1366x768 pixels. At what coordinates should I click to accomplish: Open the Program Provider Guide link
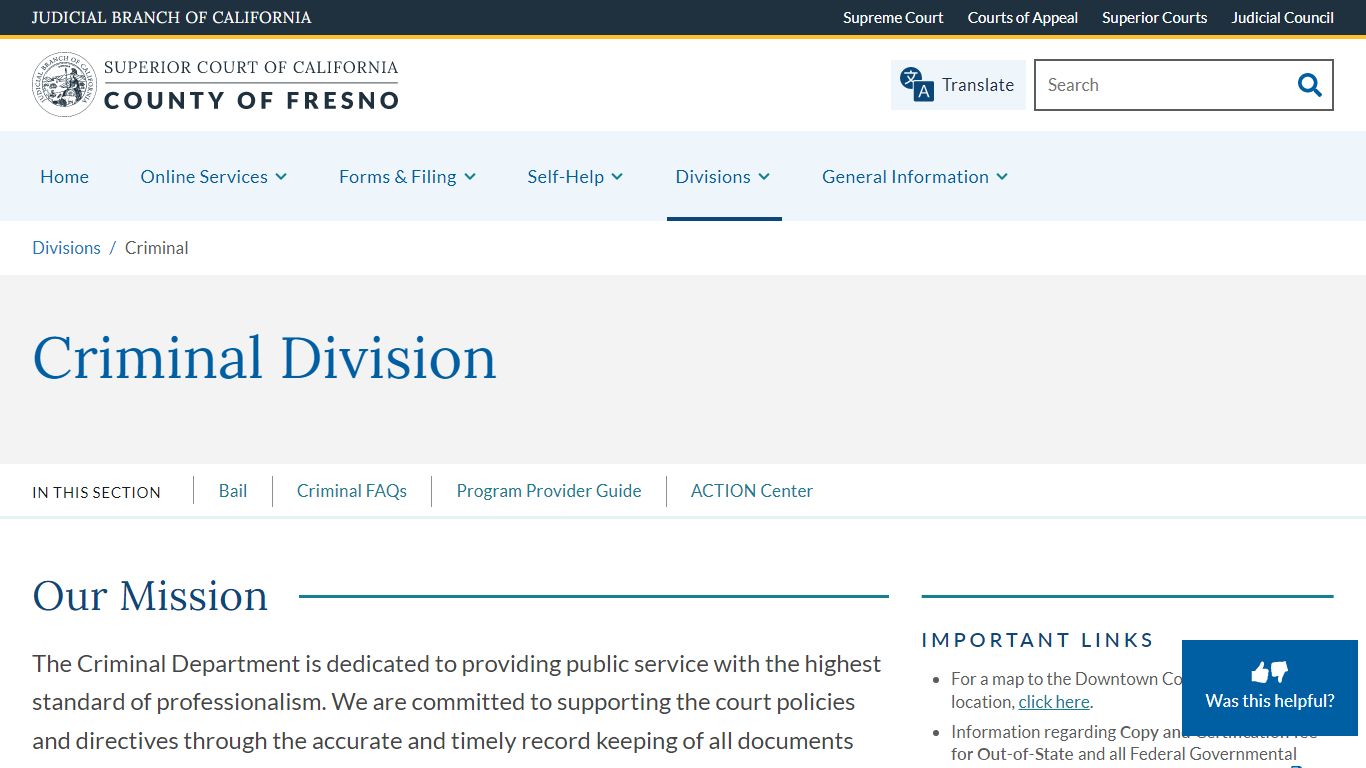click(x=549, y=491)
